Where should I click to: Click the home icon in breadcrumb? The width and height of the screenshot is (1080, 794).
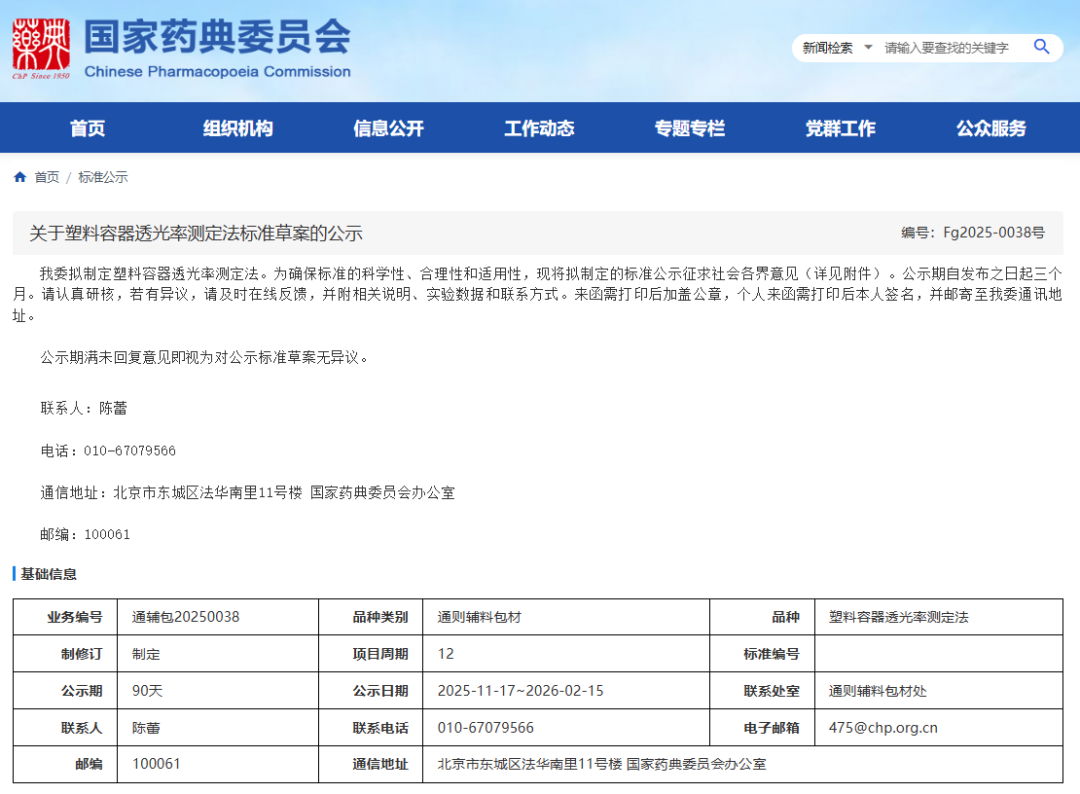point(20,177)
